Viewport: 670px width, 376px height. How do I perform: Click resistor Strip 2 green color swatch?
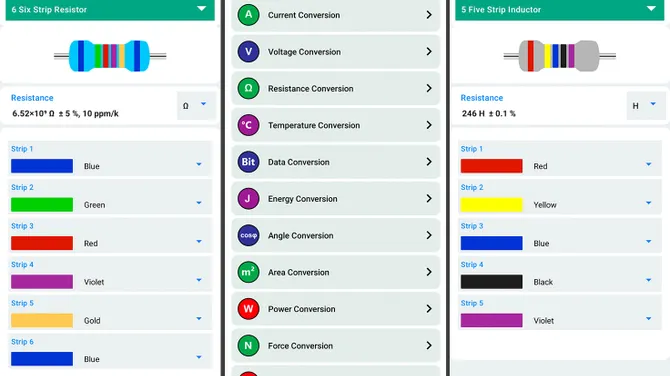pyautogui.click(x=42, y=205)
